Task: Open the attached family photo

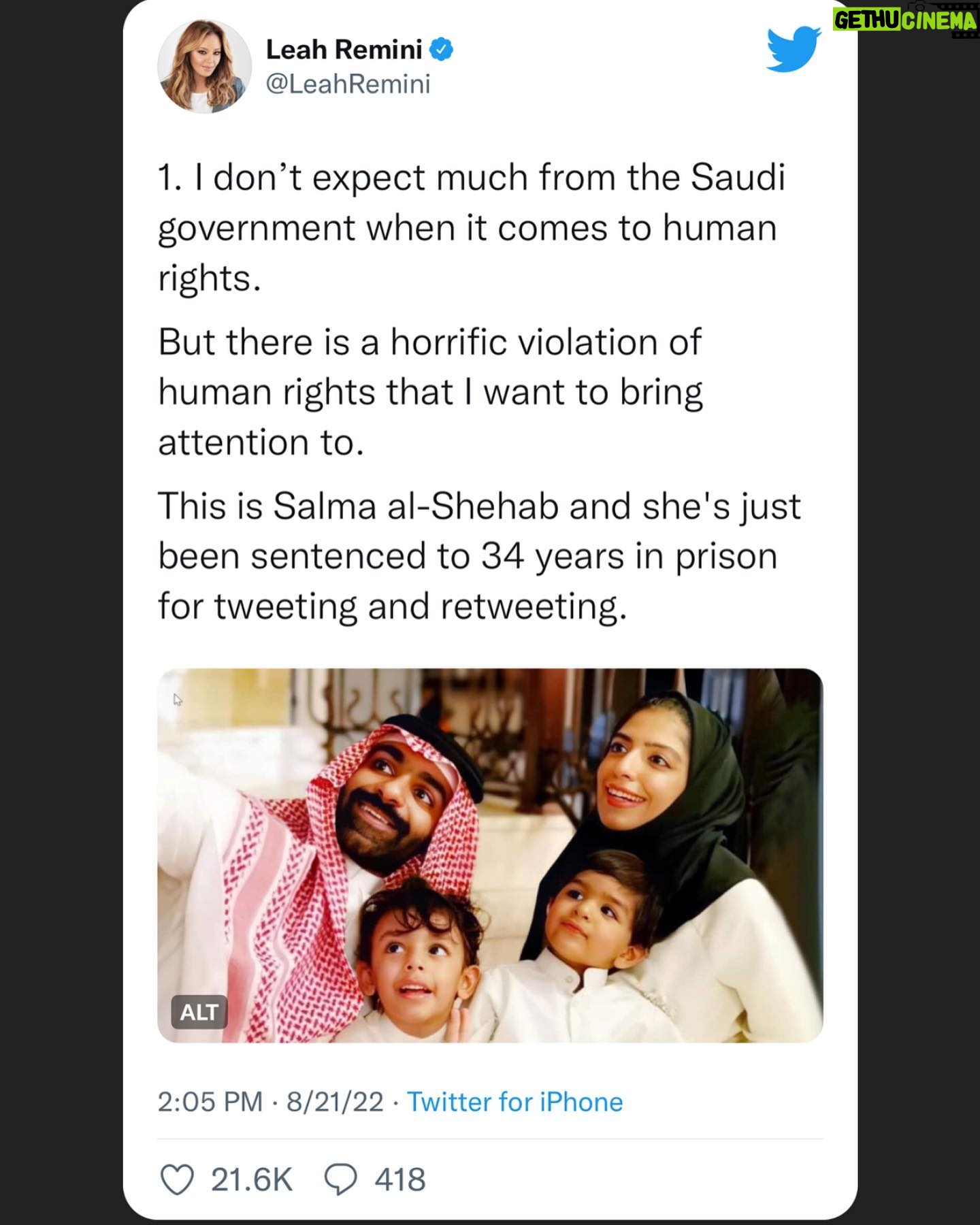Action: coord(490,855)
